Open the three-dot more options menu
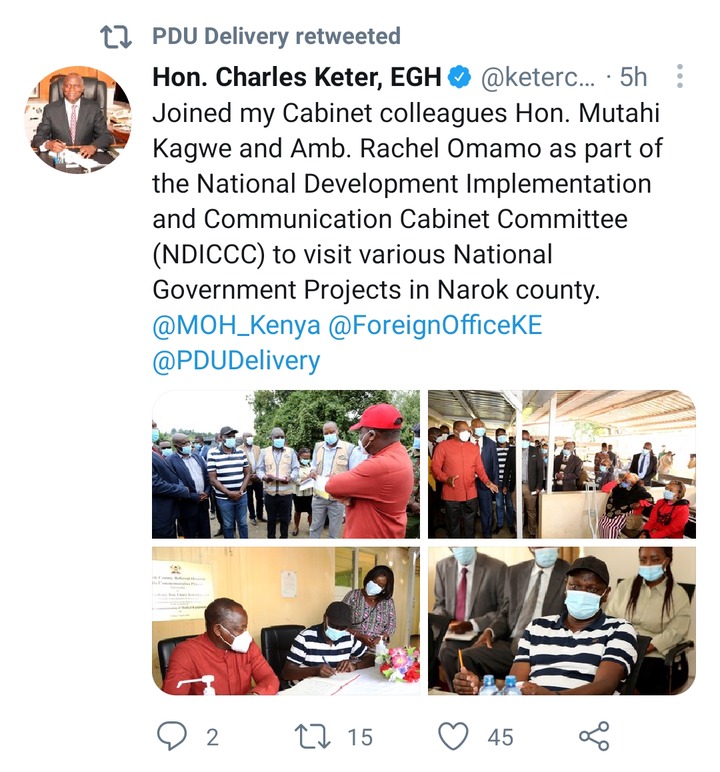The width and height of the screenshot is (720, 772). tap(680, 76)
